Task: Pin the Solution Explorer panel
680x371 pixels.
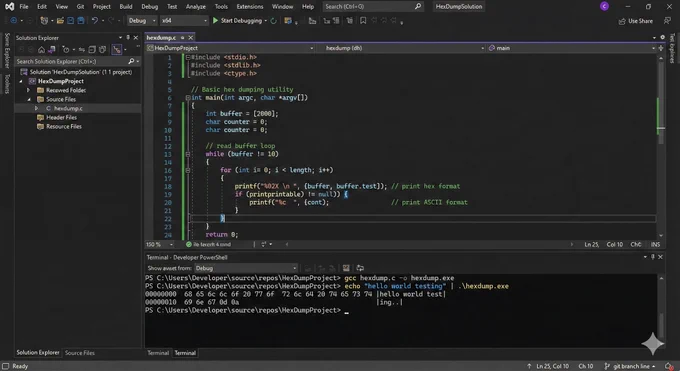Action: [x=128, y=38]
